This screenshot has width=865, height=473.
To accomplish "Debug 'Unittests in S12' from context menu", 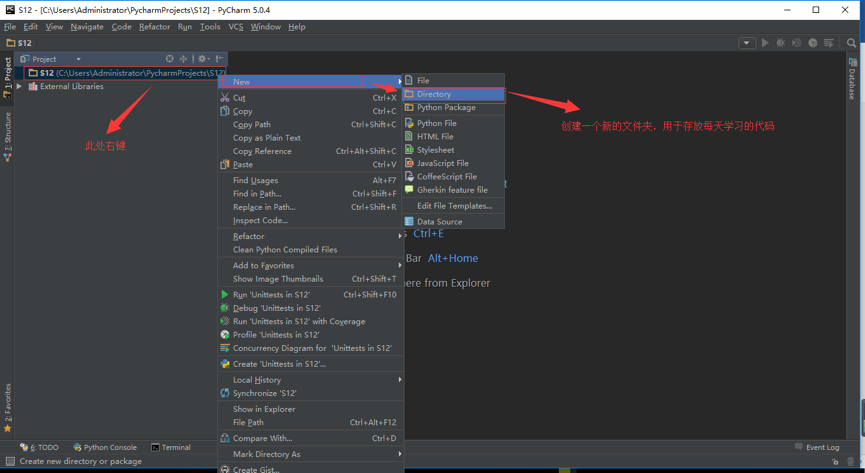I will [311, 308].
